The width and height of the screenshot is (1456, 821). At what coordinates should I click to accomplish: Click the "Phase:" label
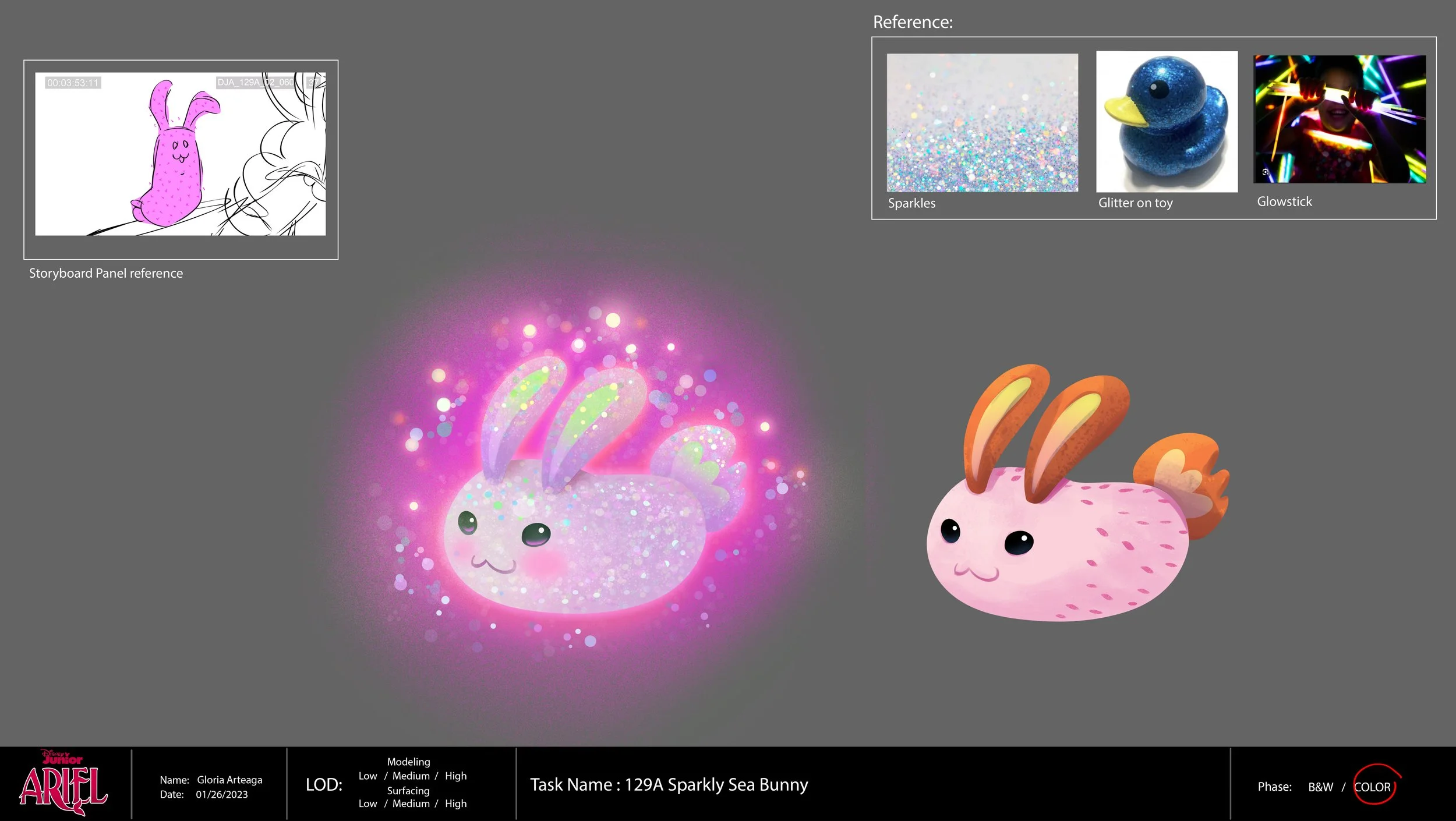[x=1274, y=787]
